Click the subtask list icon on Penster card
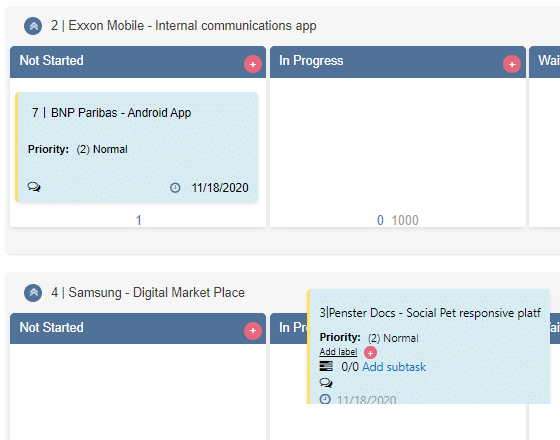Image resolution: width=560 pixels, height=440 pixels. click(326, 366)
